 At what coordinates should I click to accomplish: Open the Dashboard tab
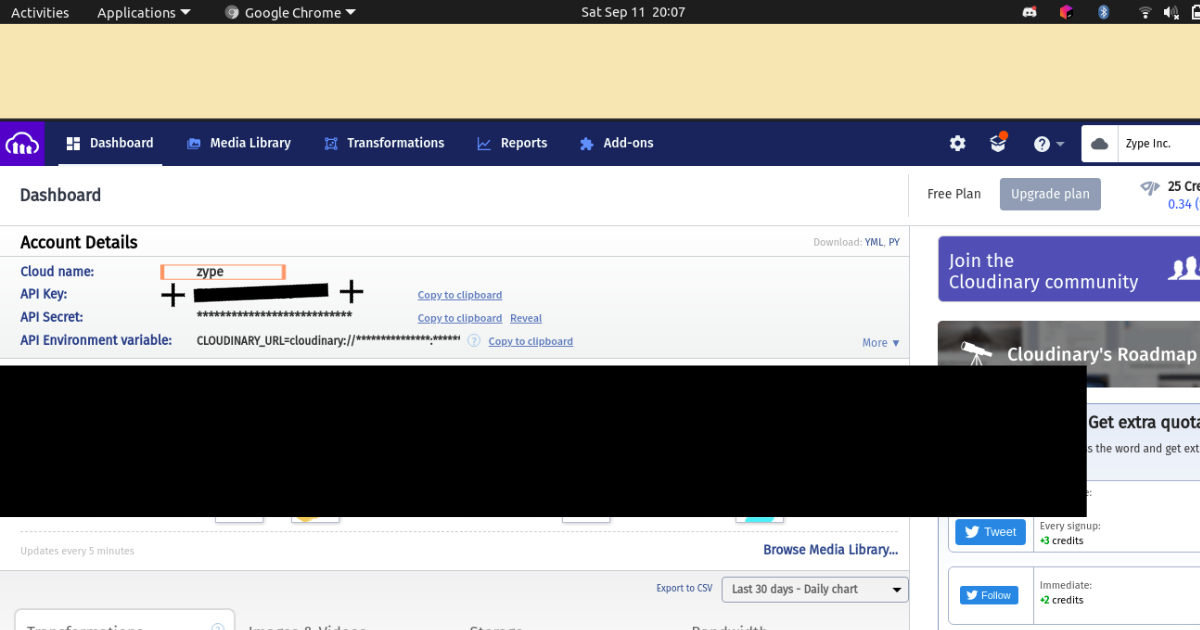tap(110, 143)
